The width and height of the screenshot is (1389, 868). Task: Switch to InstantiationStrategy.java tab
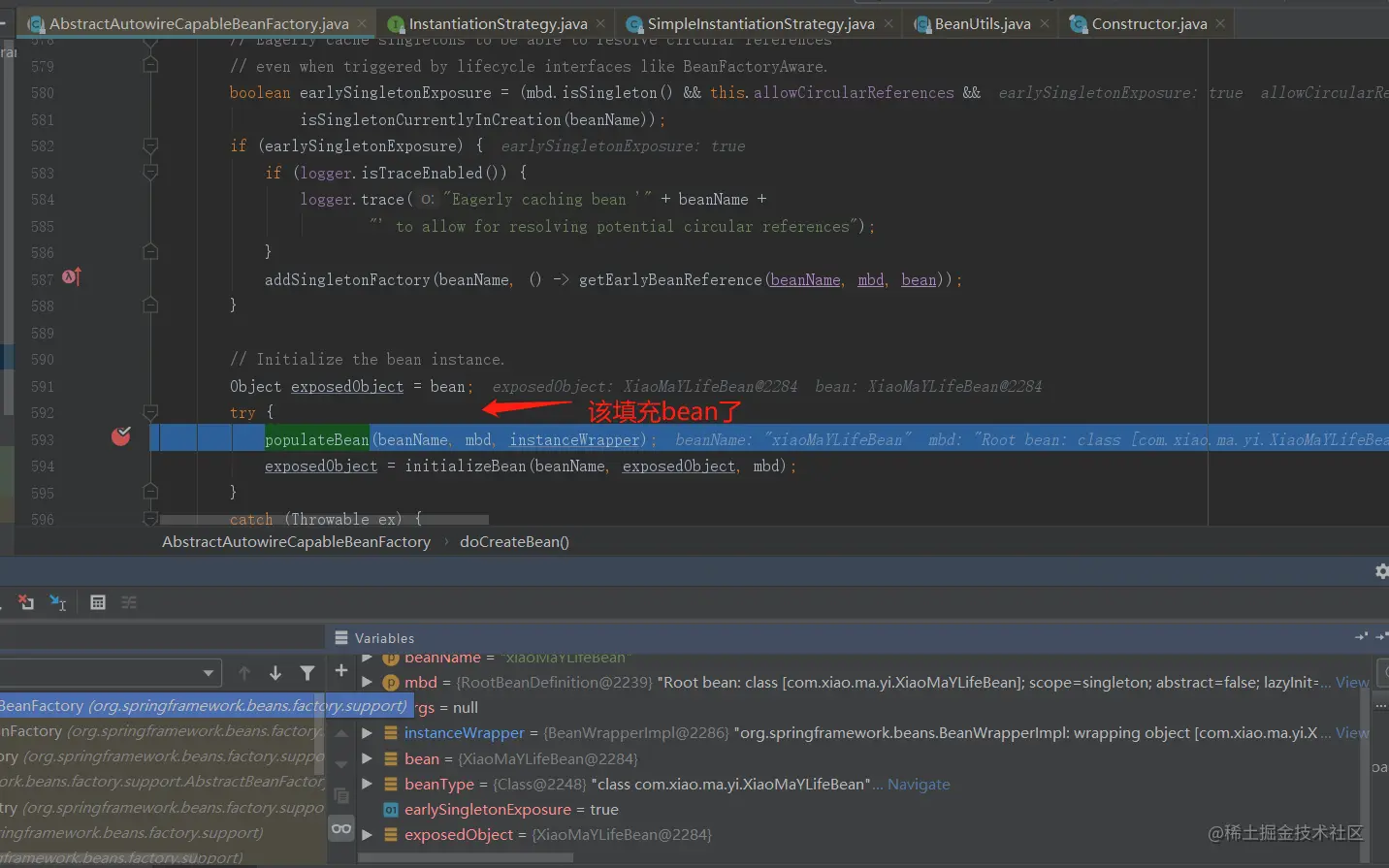click(x=498, y=23)
